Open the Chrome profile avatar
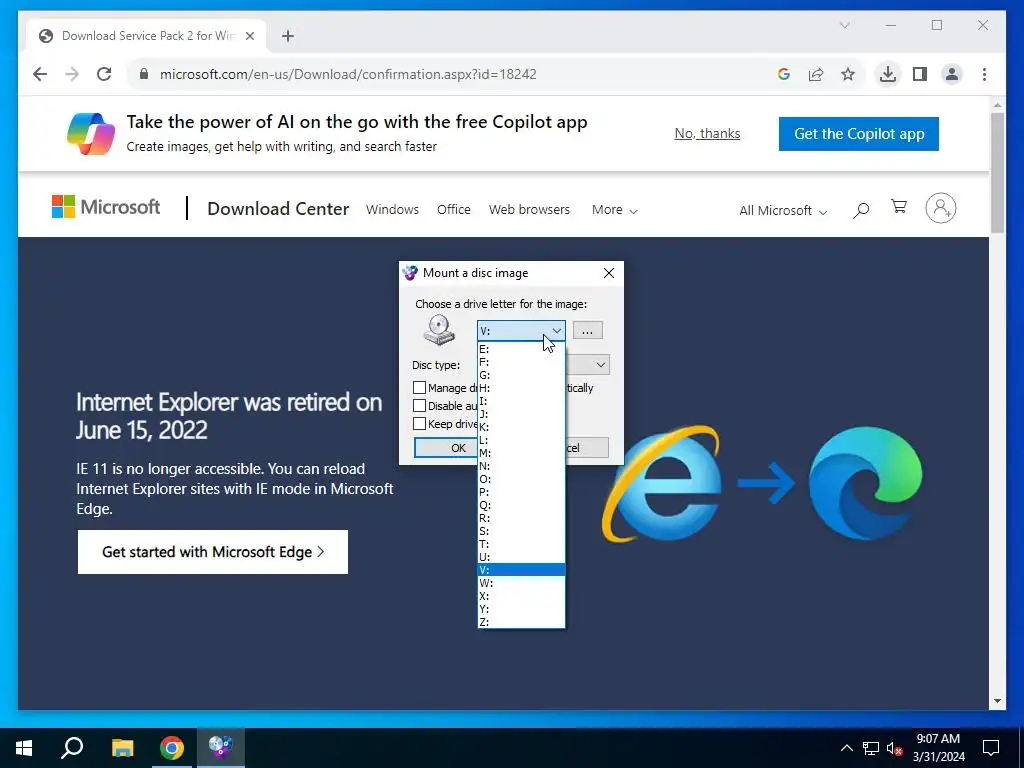Screen dimensions: 1024x768 pyautogui.click(x=952, y=74)
